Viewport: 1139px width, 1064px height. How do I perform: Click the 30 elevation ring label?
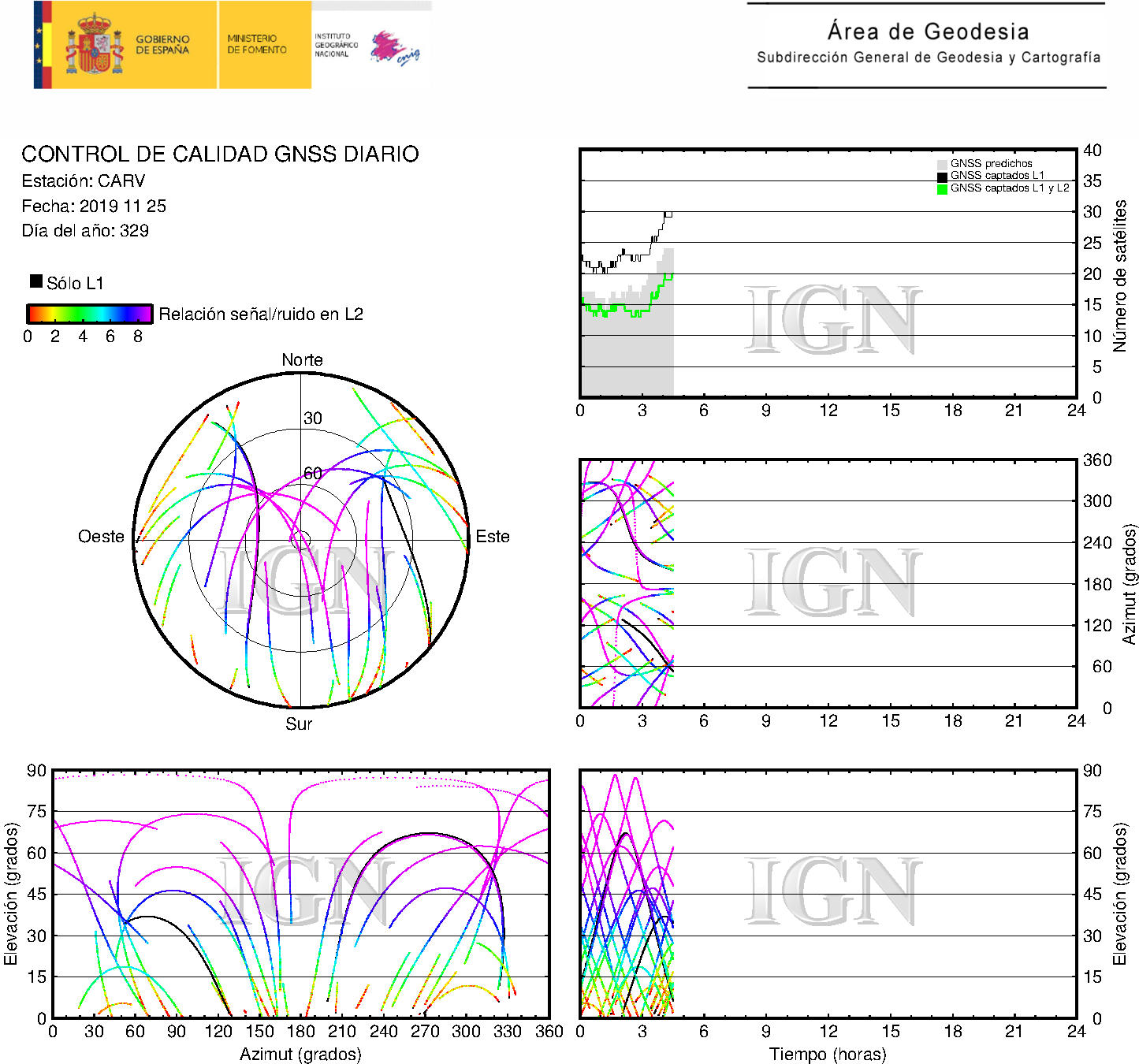pyautogui.click(x=313, y=419)
